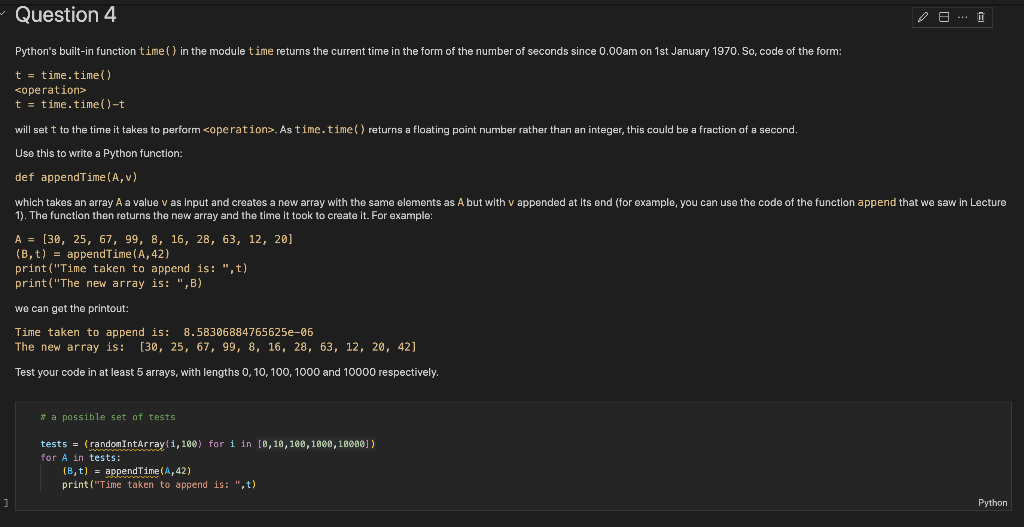Screen dimensions: 1024x527
Task: Click the Question 4 heading
Action: 65,14
